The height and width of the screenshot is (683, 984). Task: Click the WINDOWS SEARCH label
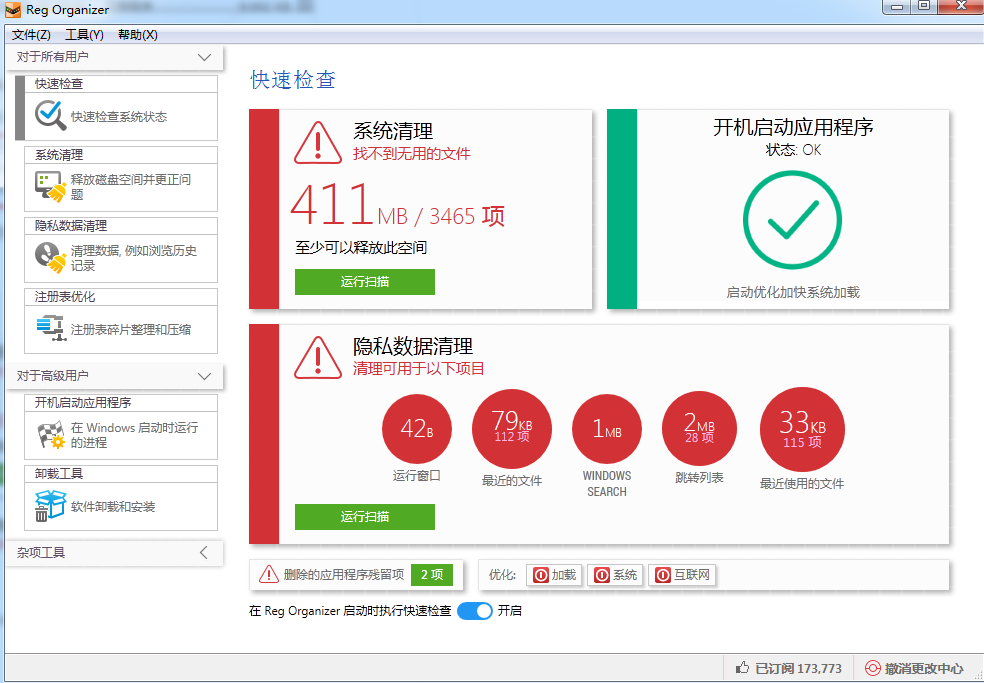tap(607, 483)
